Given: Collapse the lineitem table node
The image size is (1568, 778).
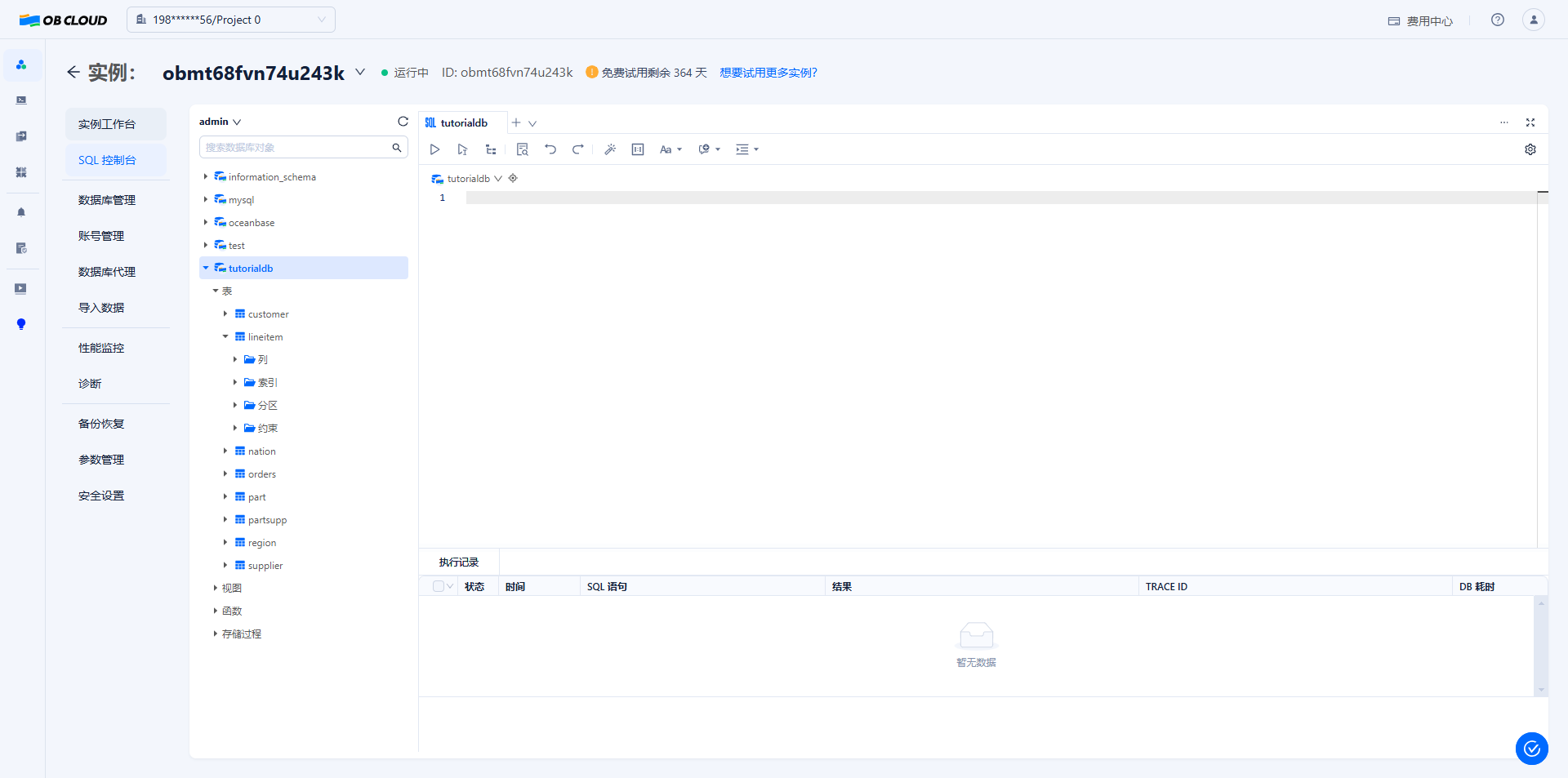Looking at the screenshot, I should 225,336.
